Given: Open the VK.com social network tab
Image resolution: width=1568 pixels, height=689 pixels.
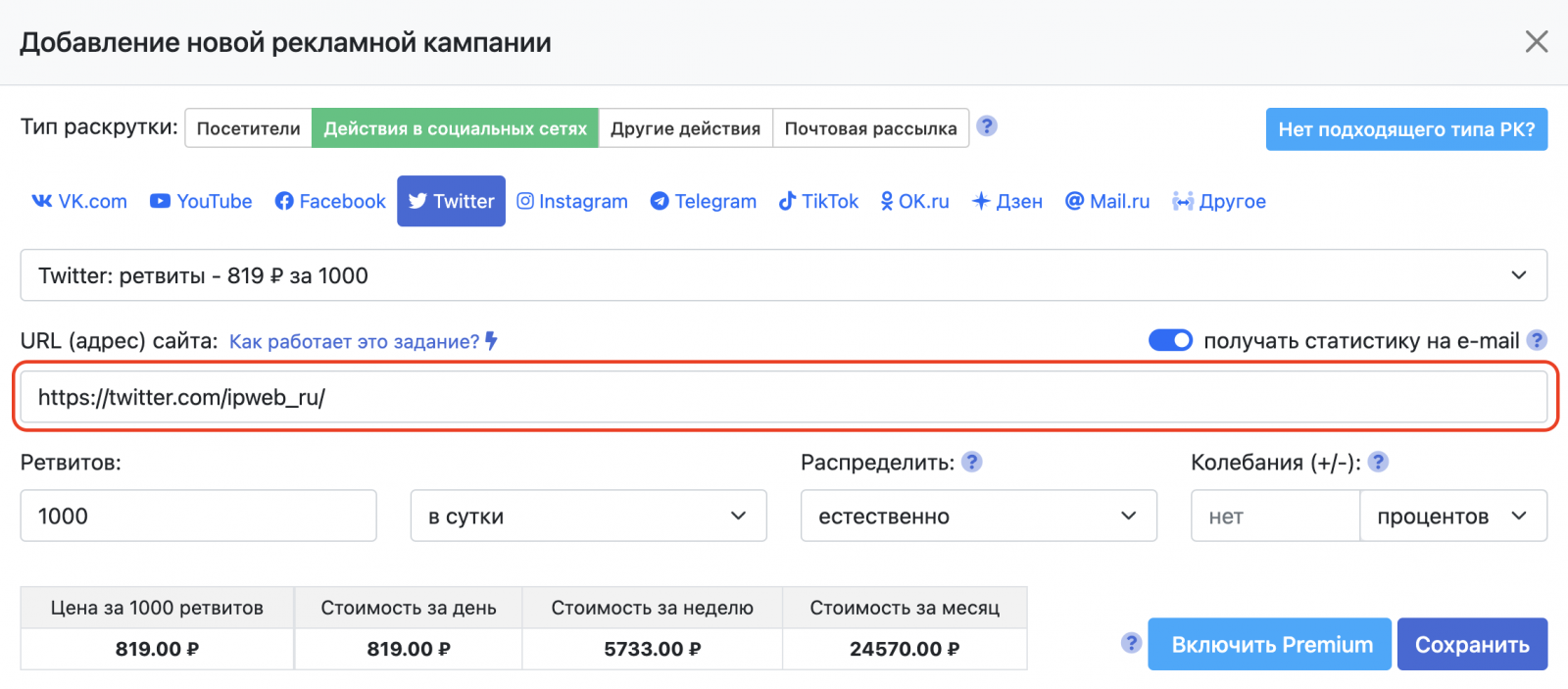Looking at the screenshot, I should (x=79, y=201).
